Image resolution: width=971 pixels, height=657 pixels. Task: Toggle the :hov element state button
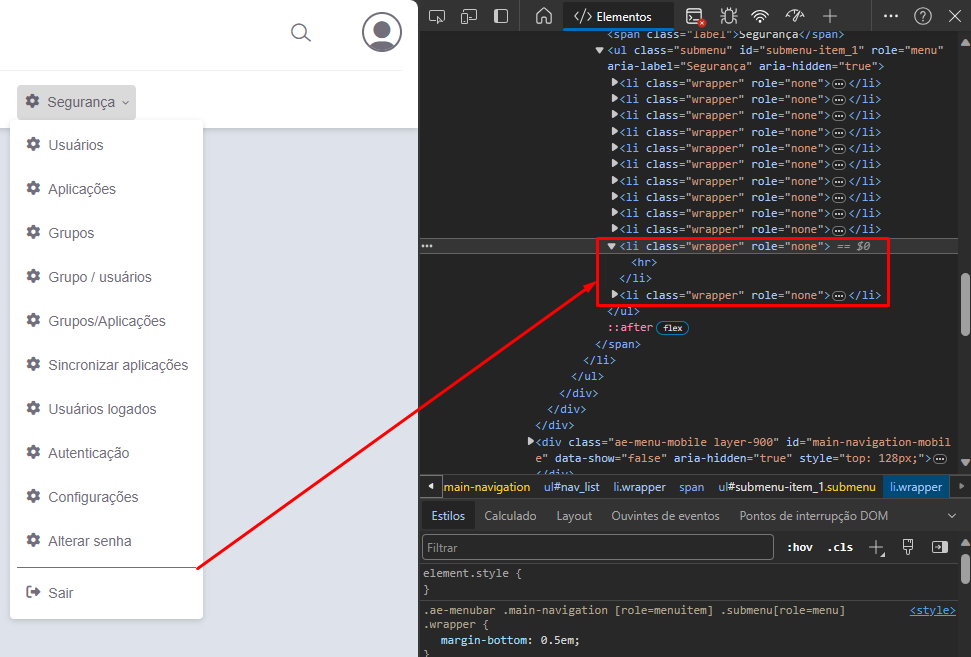coord(799,547)
